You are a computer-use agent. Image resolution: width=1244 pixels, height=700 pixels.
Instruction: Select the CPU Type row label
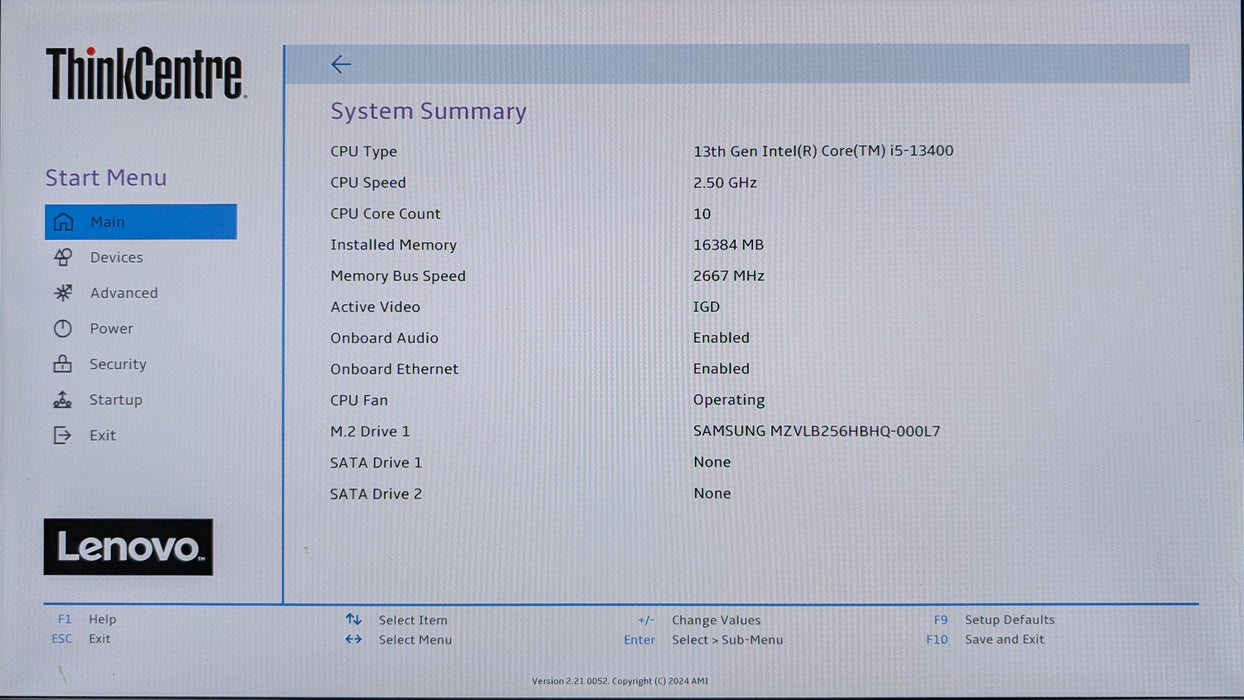(x=364, y=152)
